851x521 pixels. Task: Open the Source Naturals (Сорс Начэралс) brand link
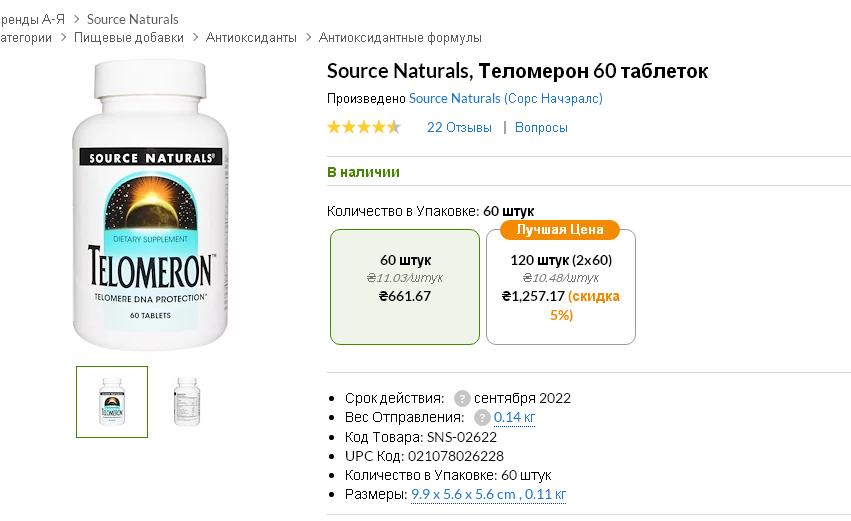[x=506, y=98]
